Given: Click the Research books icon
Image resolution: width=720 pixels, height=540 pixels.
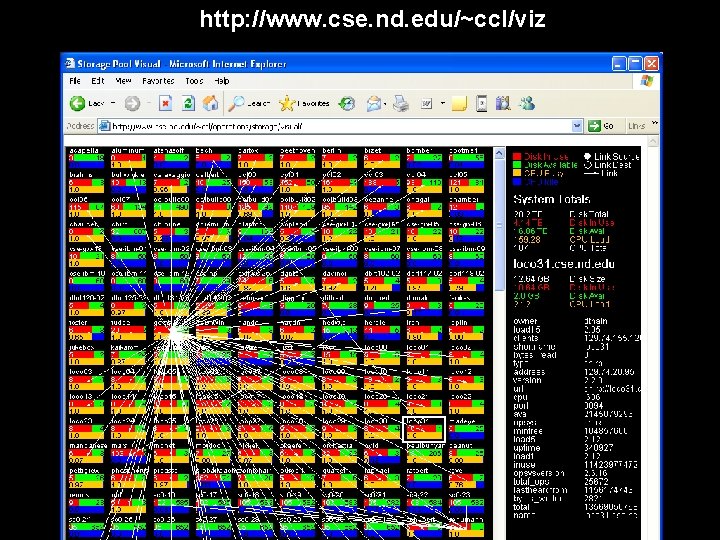Looking at the screenshot, I should (x=503, y=103).
